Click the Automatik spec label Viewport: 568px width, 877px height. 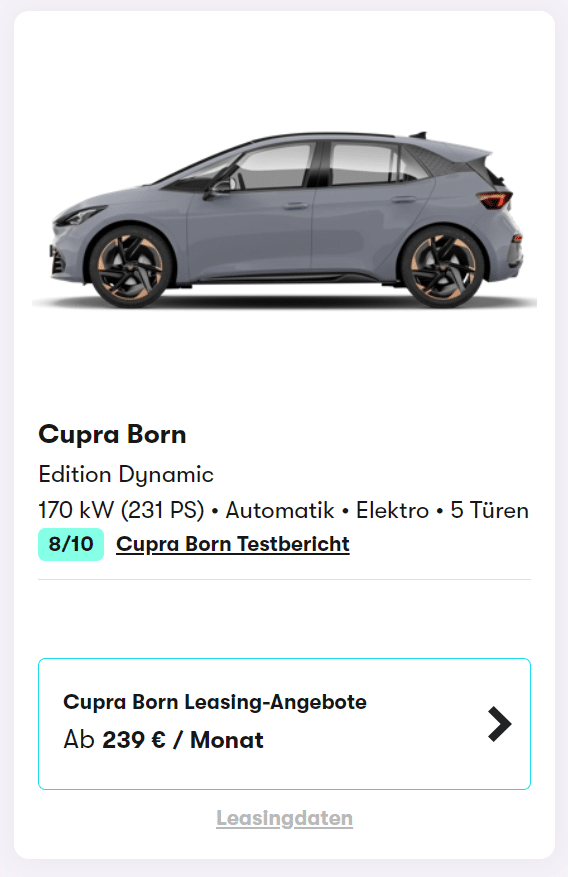280,511
